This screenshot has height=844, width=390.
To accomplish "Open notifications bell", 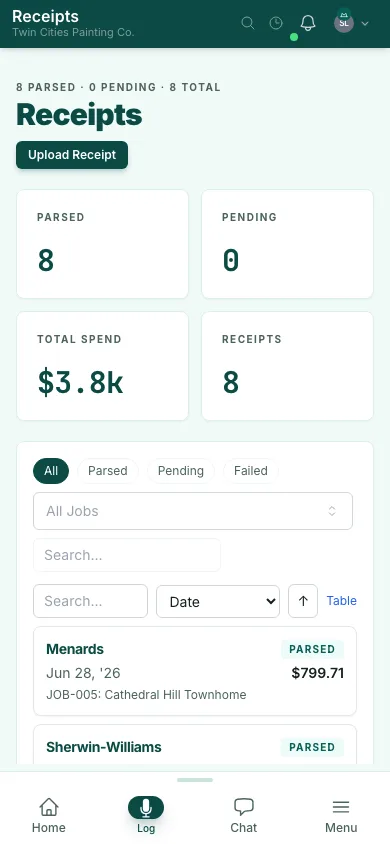I will (308, 23).
